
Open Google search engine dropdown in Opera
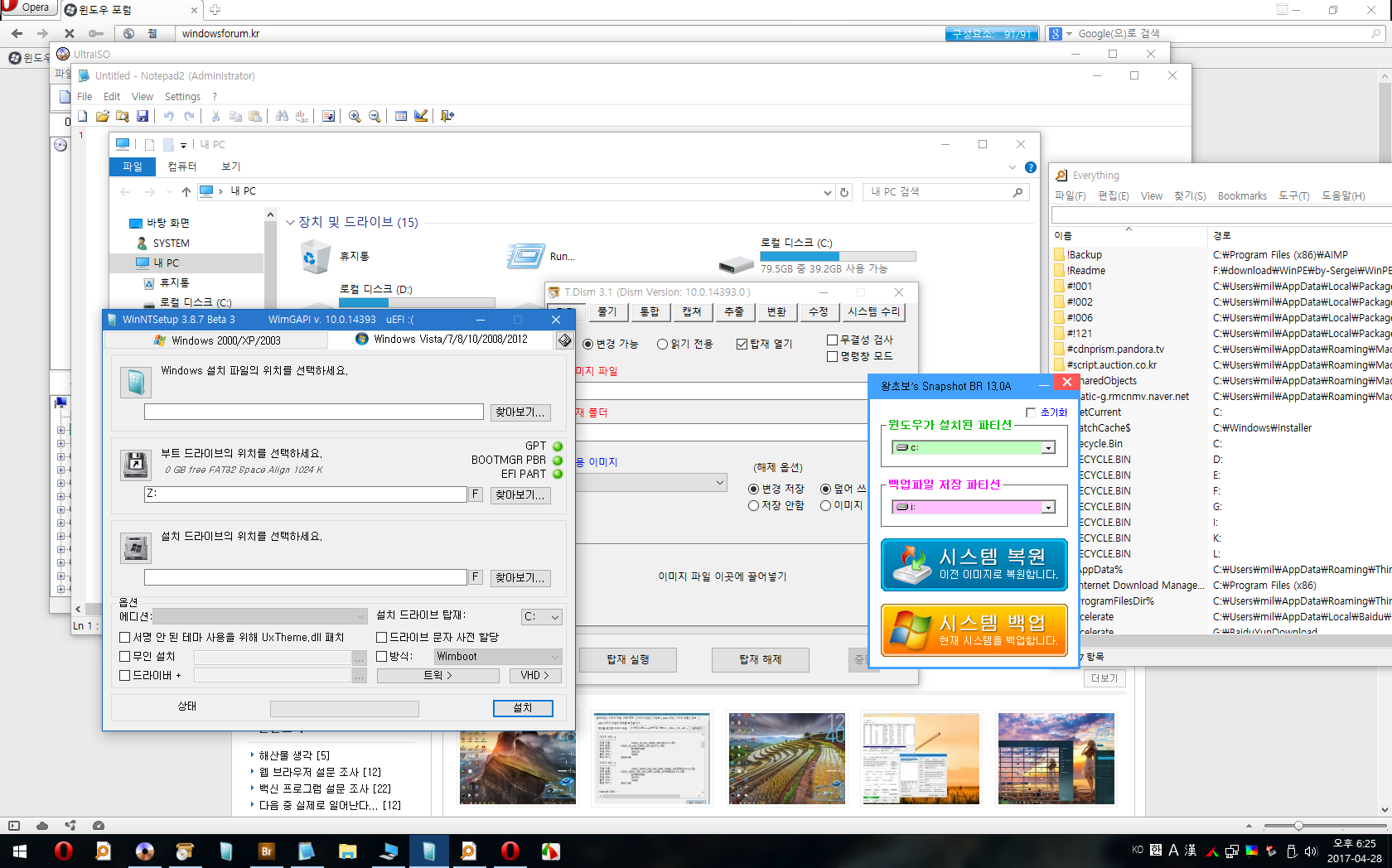(x=1069, y=34)
